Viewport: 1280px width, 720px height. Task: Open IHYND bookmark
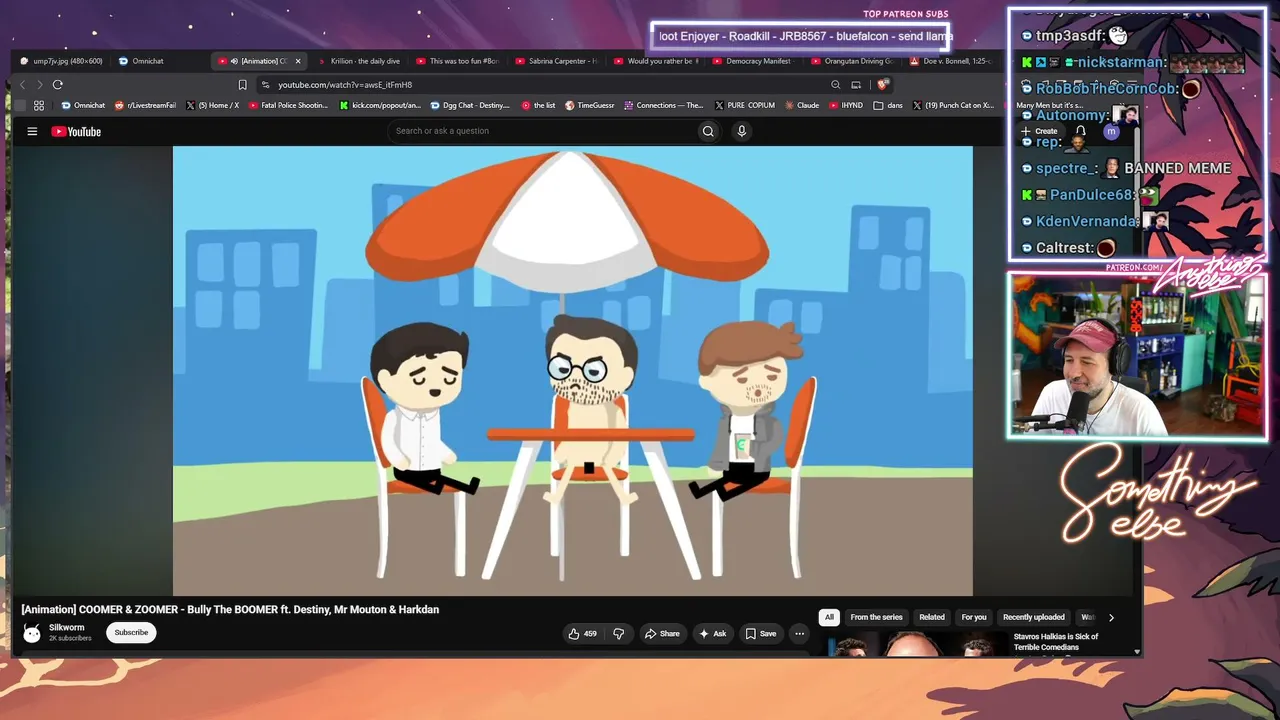pyautogui.click(x=846, y=105)
